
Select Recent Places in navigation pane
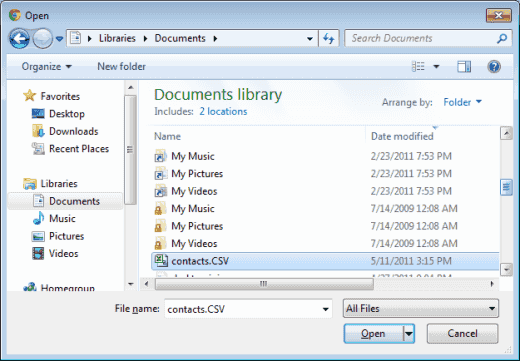[79, 149]
